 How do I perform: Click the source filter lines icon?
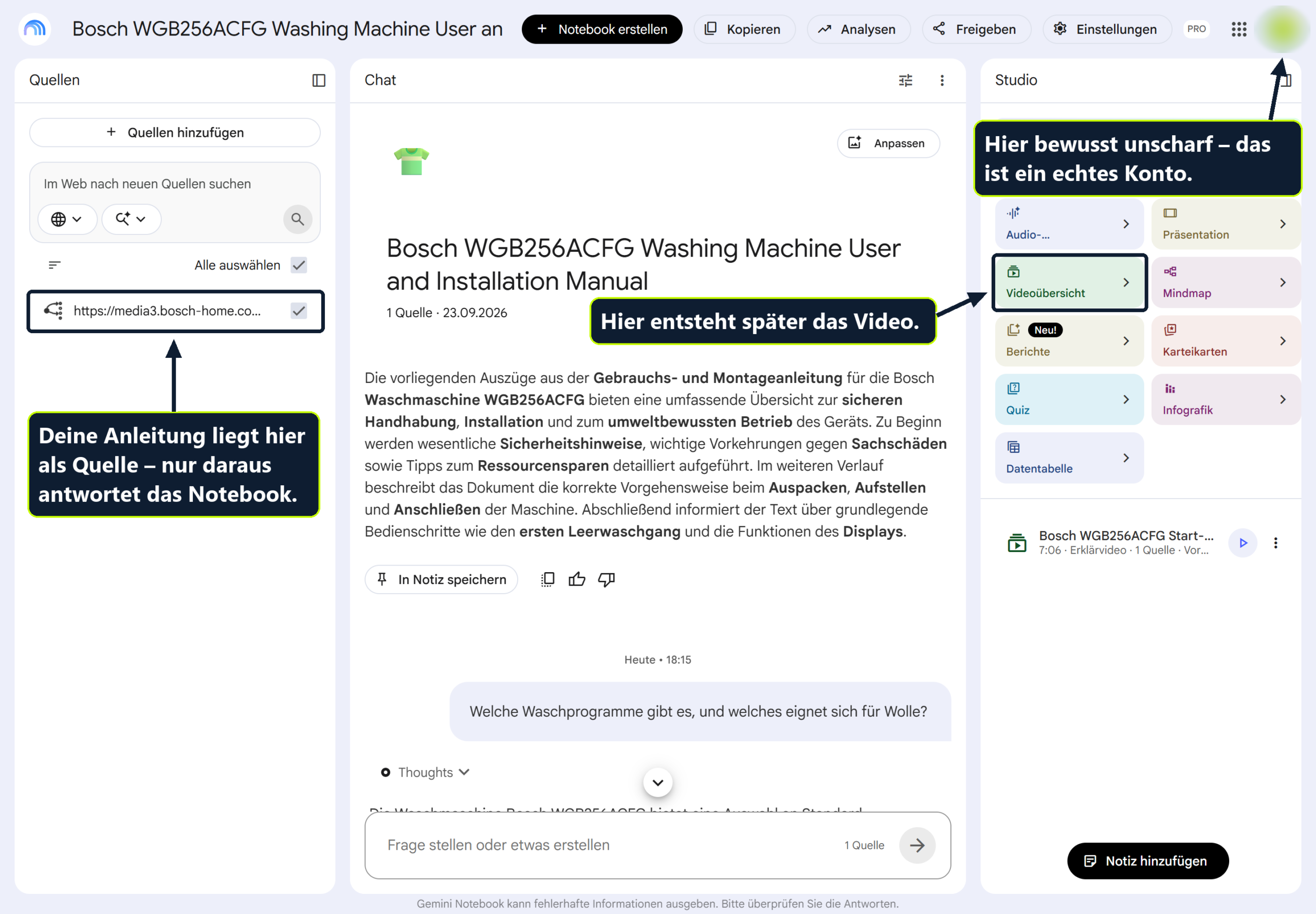(x=54, y=265)
